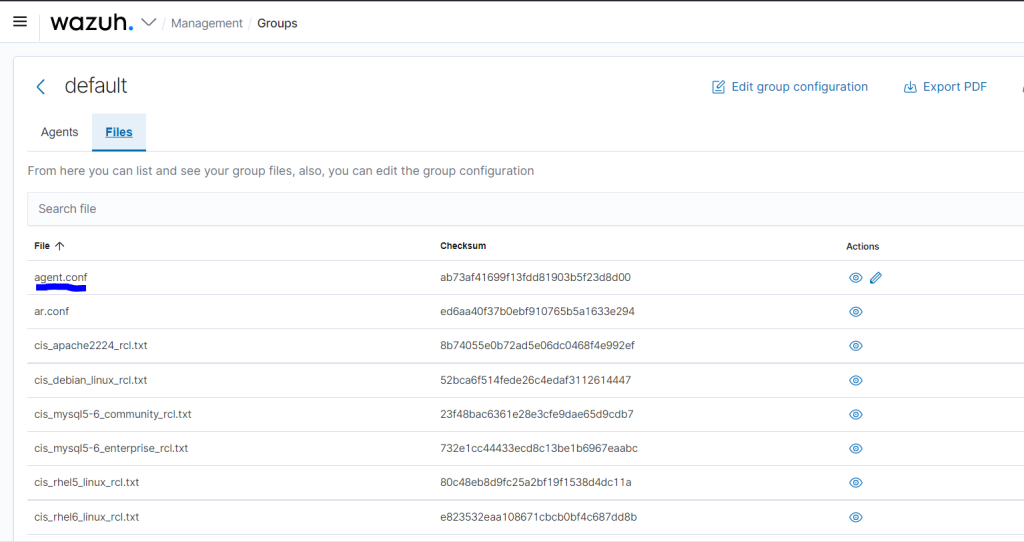1024x542 pixels.
Task: Focus the Search file input field
Action: (526, 209)
